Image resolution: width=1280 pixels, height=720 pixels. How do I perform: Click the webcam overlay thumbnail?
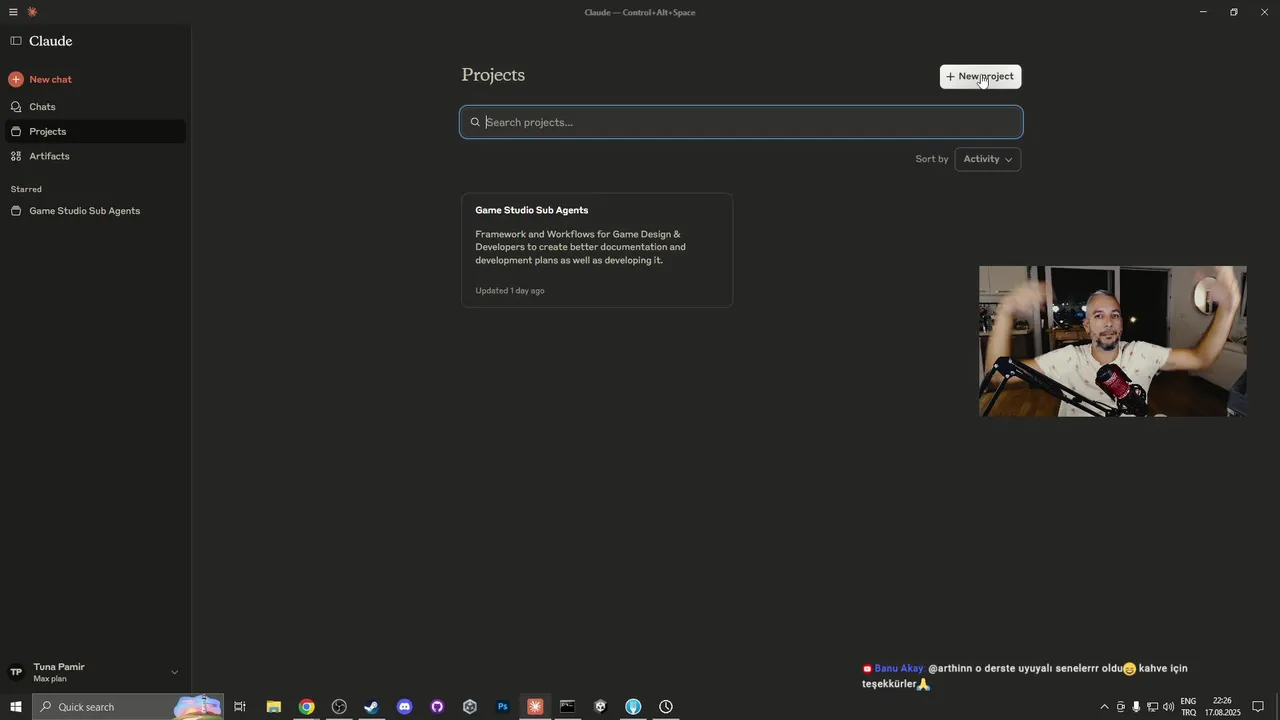coord(1112,341)
